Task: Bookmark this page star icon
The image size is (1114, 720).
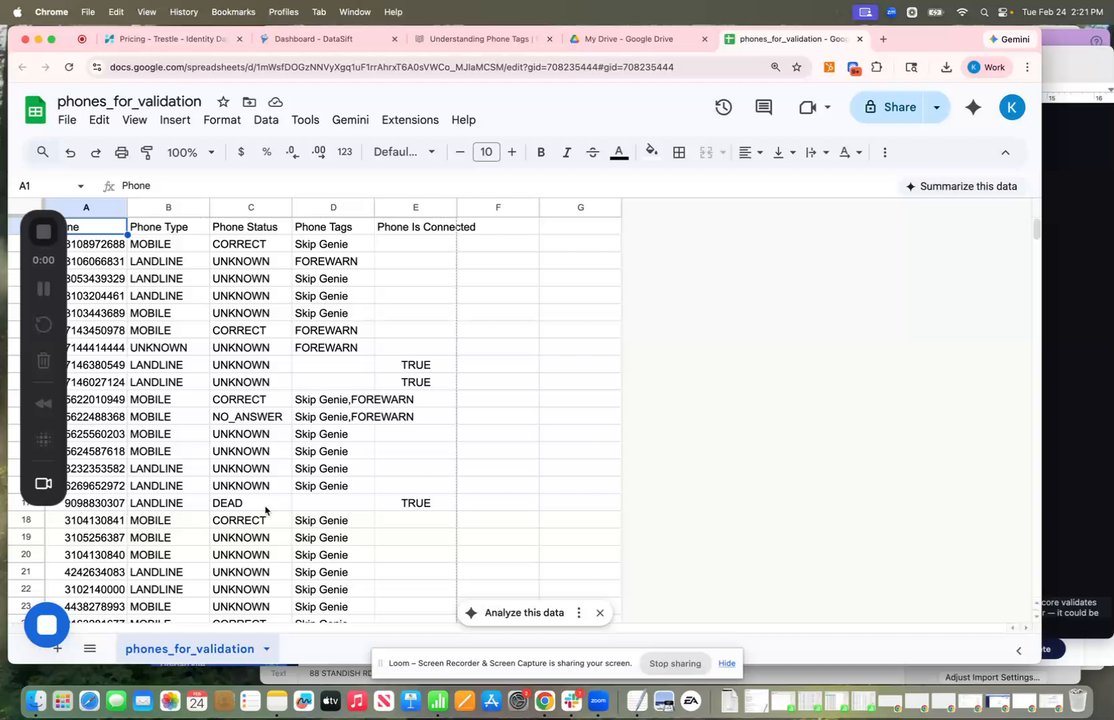Action: pos(796,67)
